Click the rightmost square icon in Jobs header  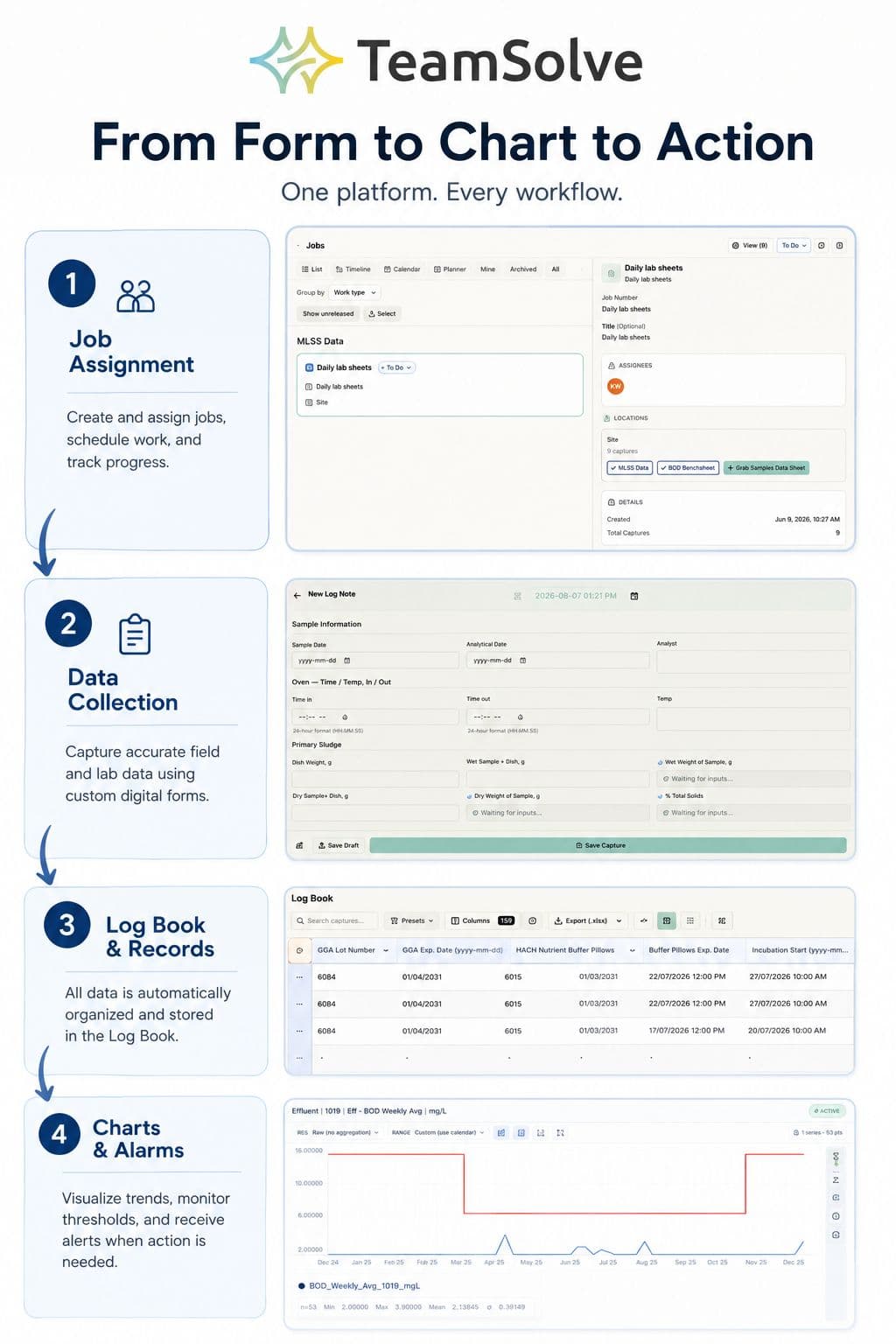point(840,246)
